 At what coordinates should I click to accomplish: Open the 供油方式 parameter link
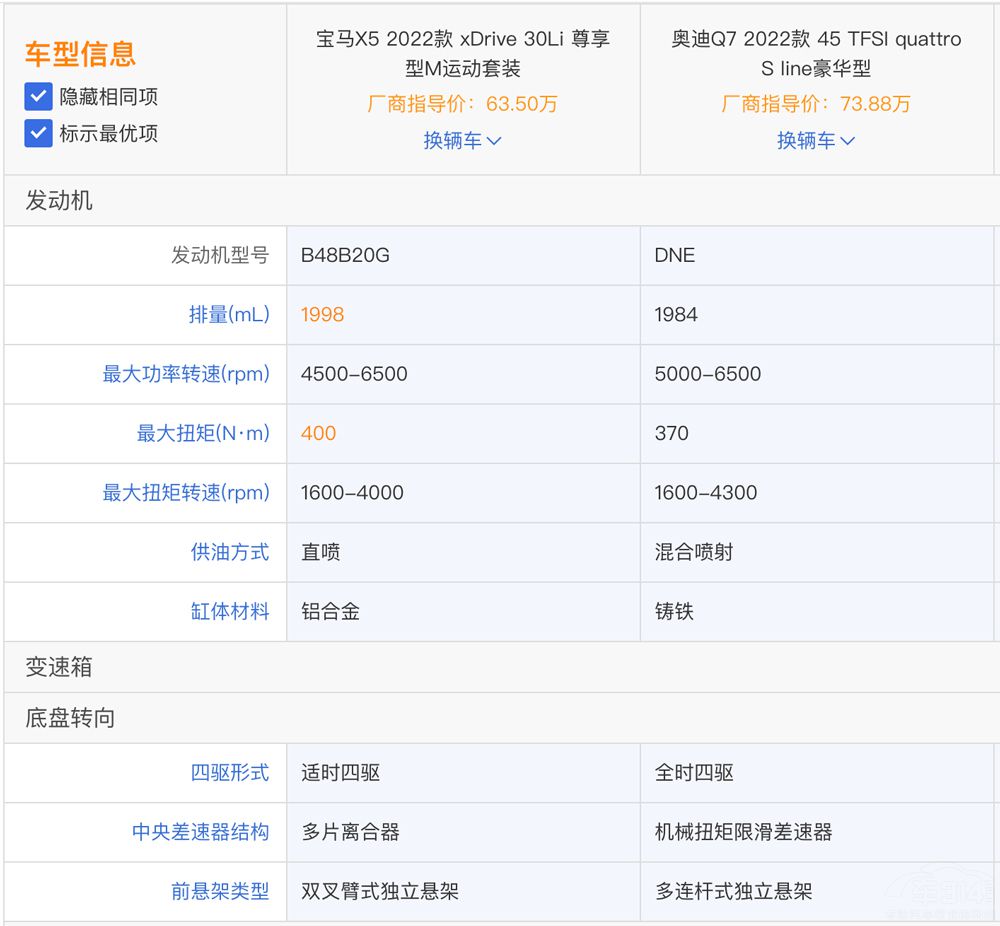(x=230, y=552)
